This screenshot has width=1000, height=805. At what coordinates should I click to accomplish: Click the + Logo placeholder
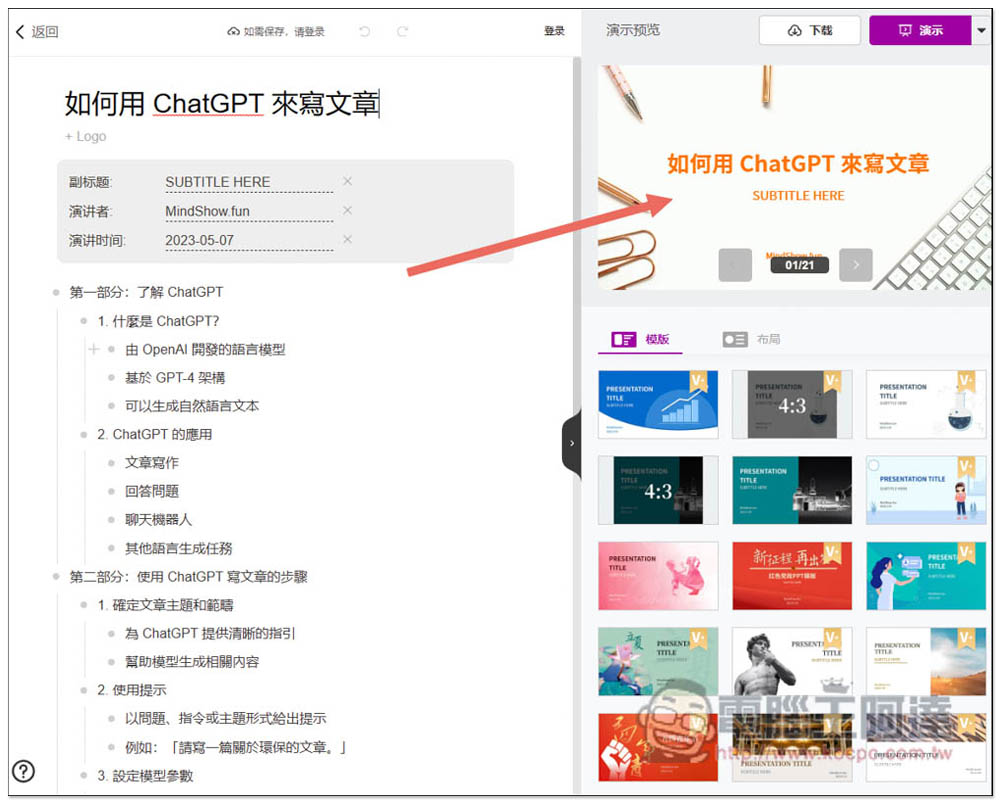[85, 136]
